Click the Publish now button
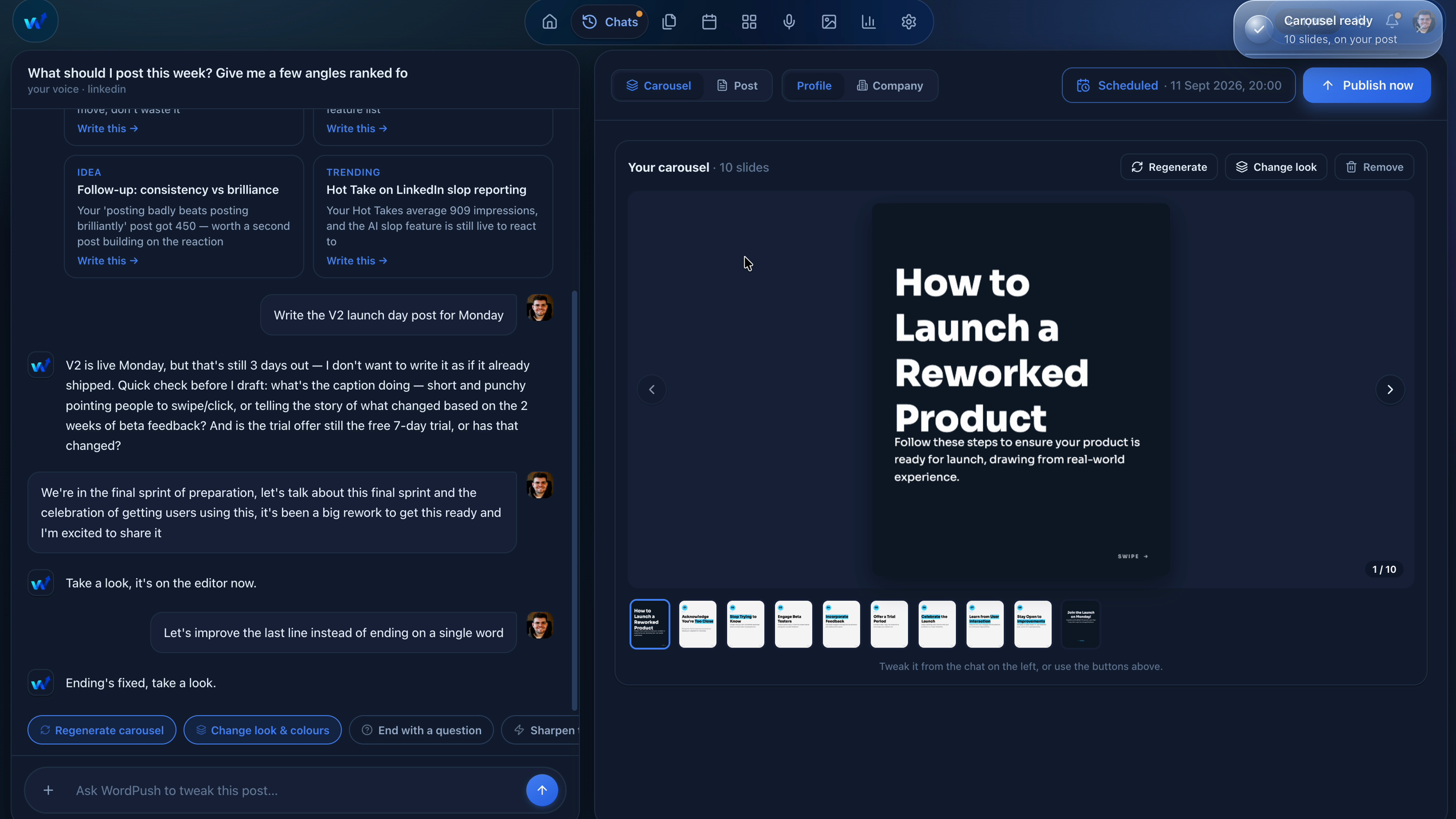Screen dimensions: 1456x819 tap(1367, 85)
